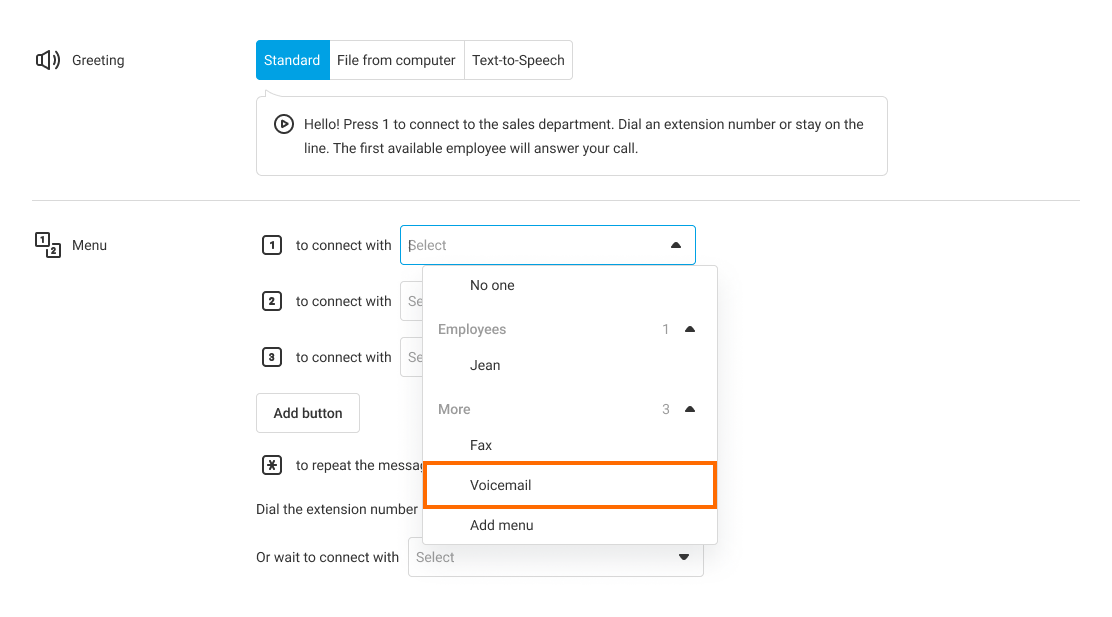Click the number 3 key icon

(271, 357)
